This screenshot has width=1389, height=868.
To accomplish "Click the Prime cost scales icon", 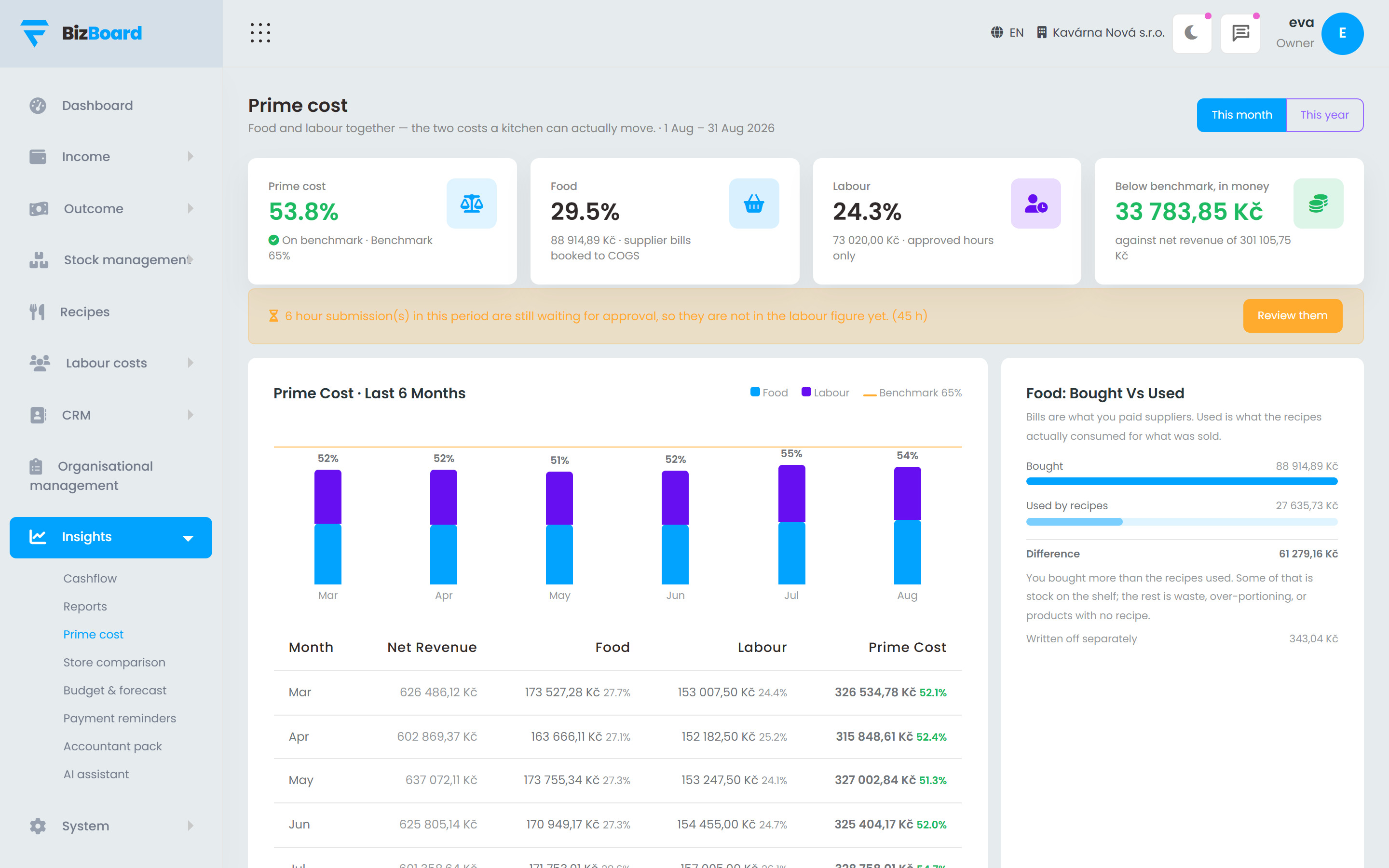I will point(471,203).
